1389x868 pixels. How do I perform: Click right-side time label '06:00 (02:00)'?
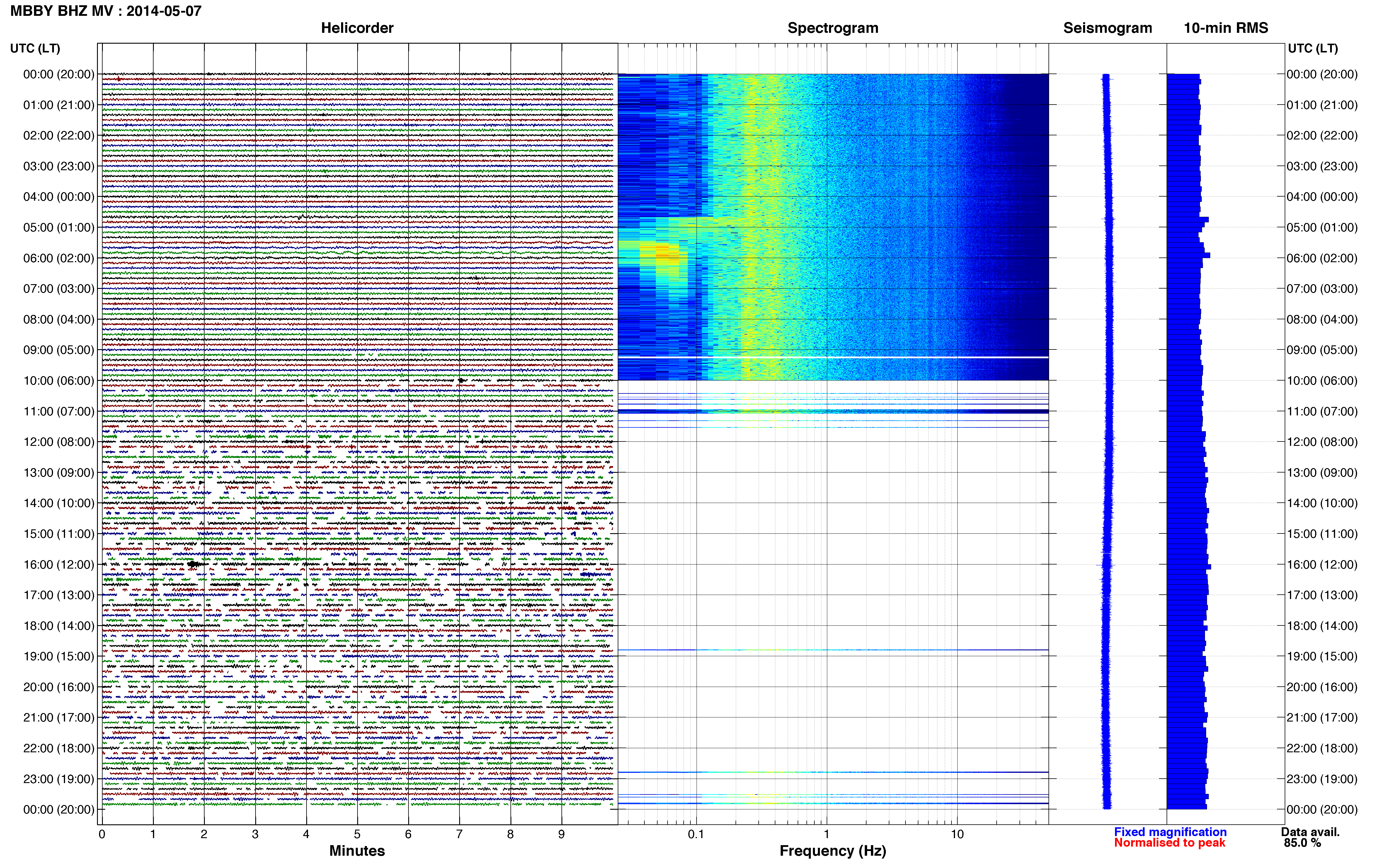(1322, 258)
